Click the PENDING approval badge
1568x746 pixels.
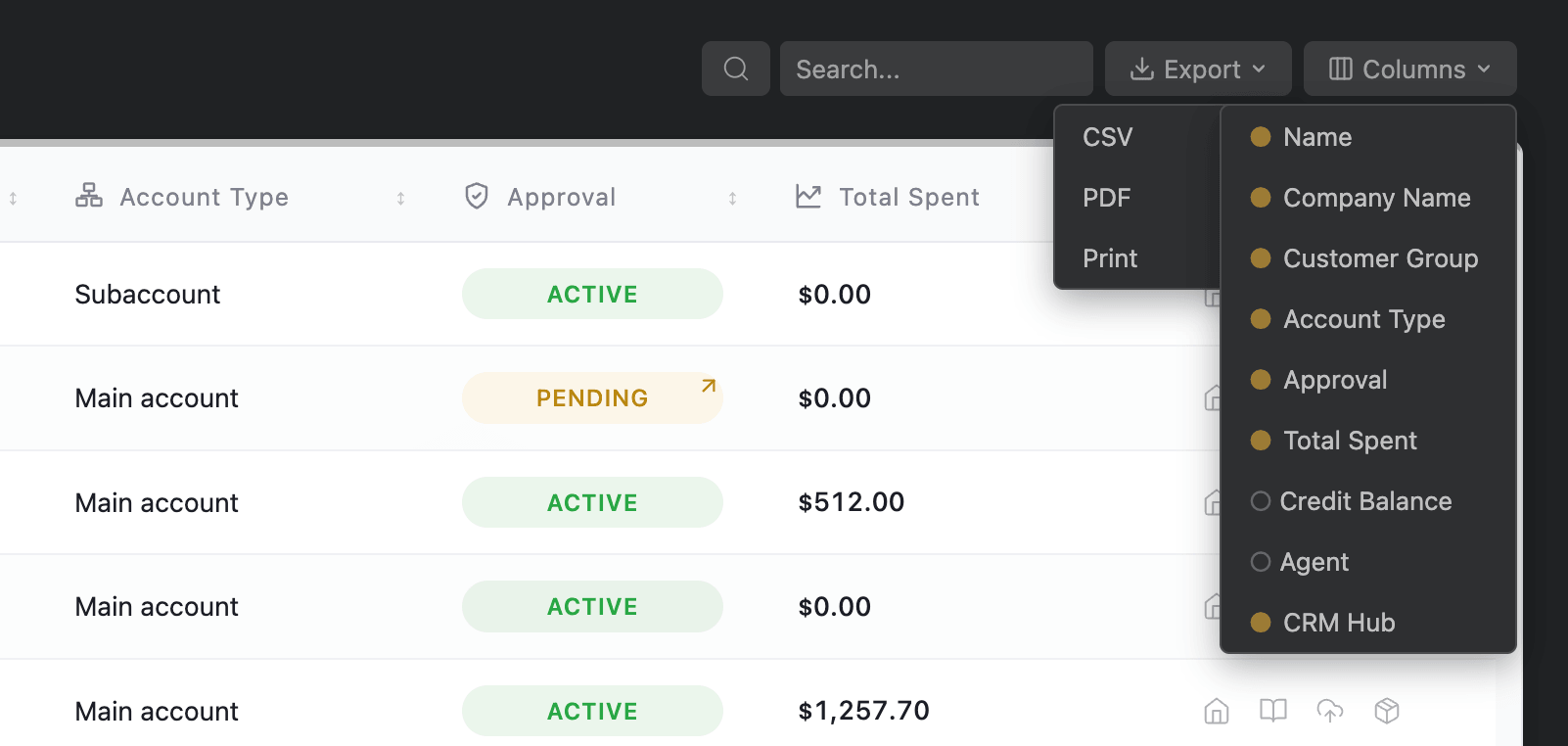coord(592,397)
